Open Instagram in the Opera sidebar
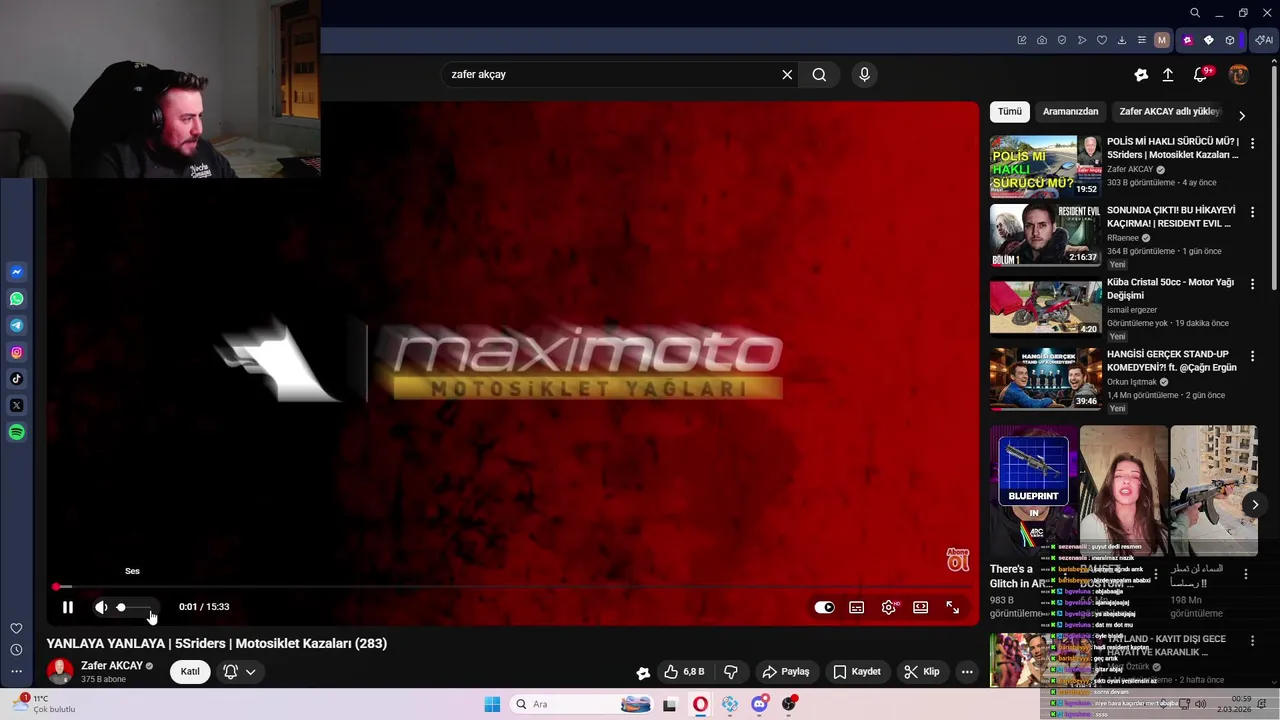1280x720 pixels. 17,352
